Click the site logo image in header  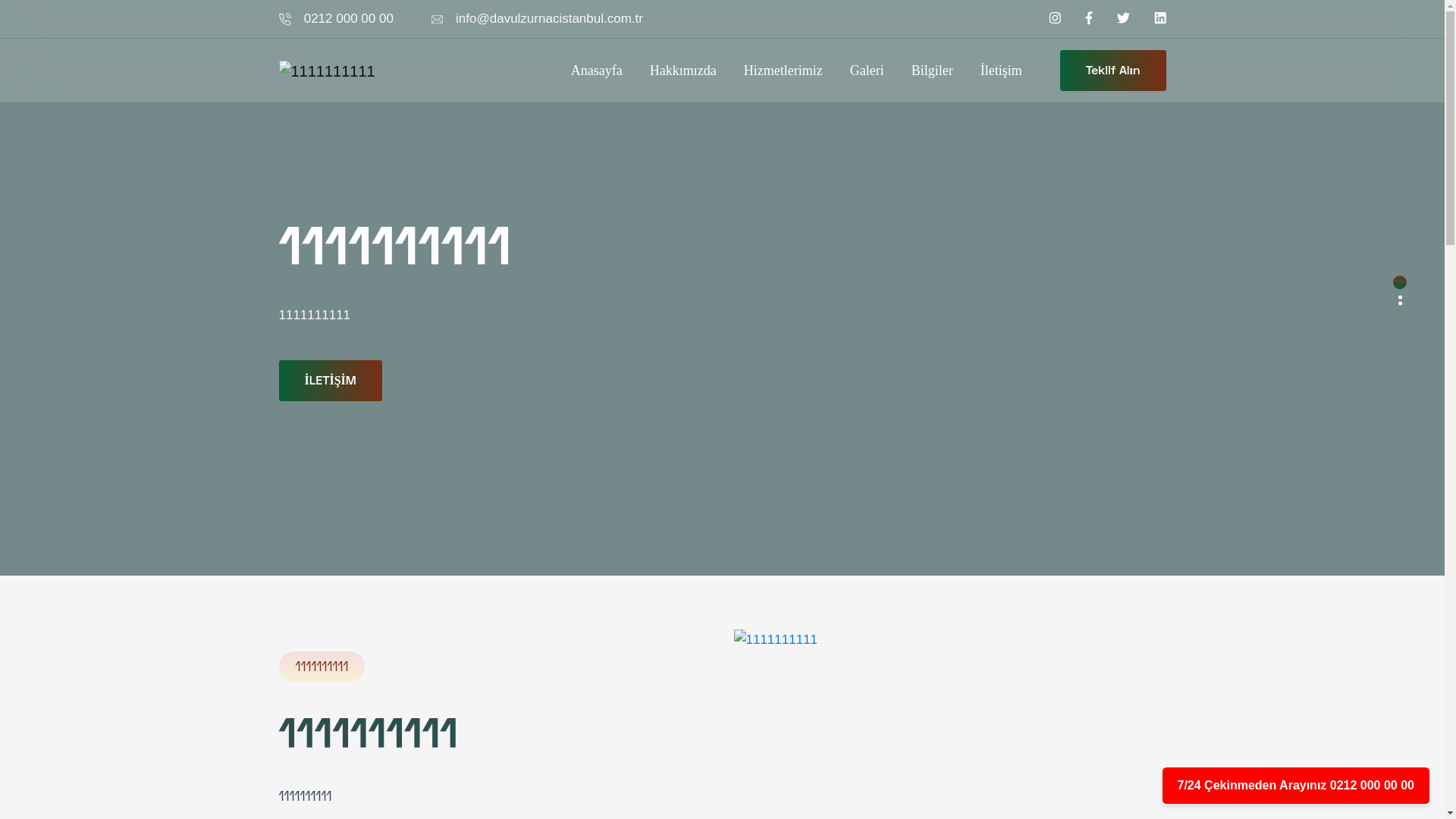click(x=327, y=71)
